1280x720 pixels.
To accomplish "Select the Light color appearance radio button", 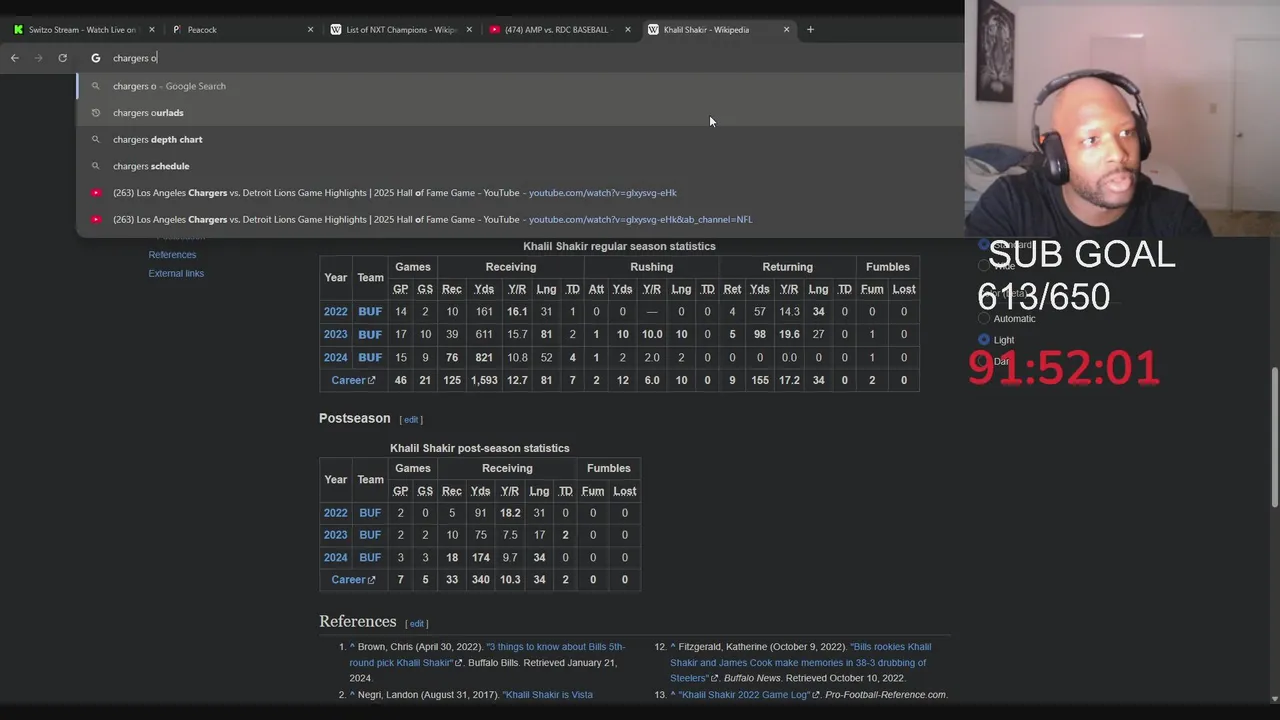I will pyautogui.click(x=984, y=340).
